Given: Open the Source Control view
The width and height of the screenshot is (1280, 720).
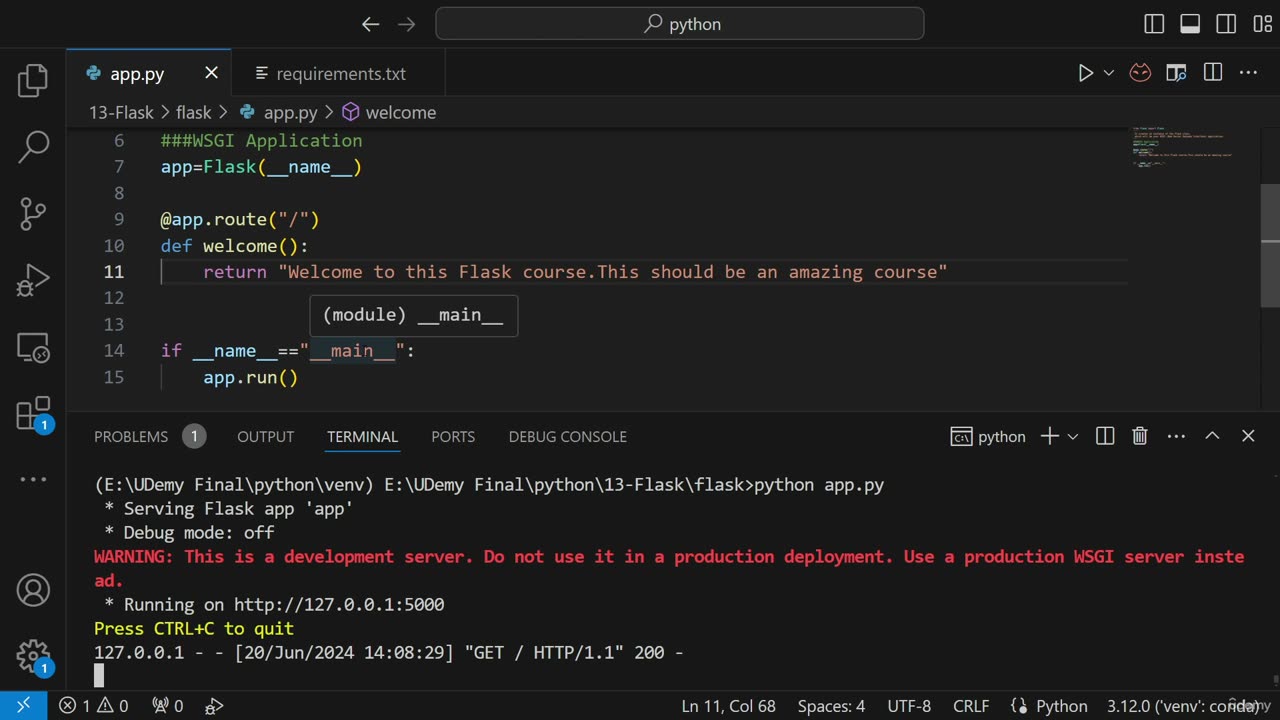Looking at the screenshot, I should coord(33,213).
